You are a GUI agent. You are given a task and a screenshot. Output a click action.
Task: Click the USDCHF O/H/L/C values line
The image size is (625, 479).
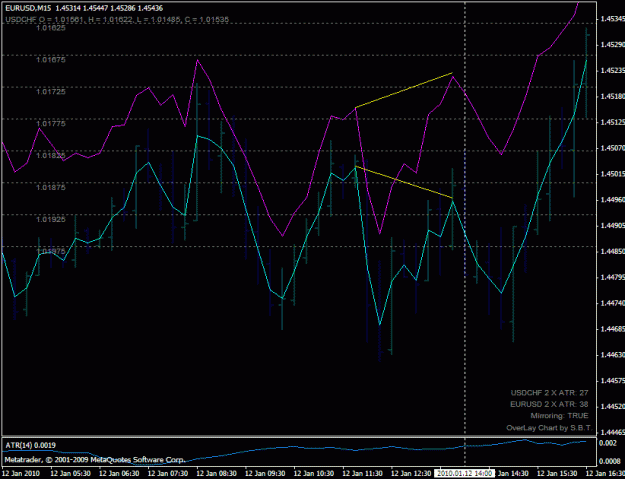pos(117,19)
